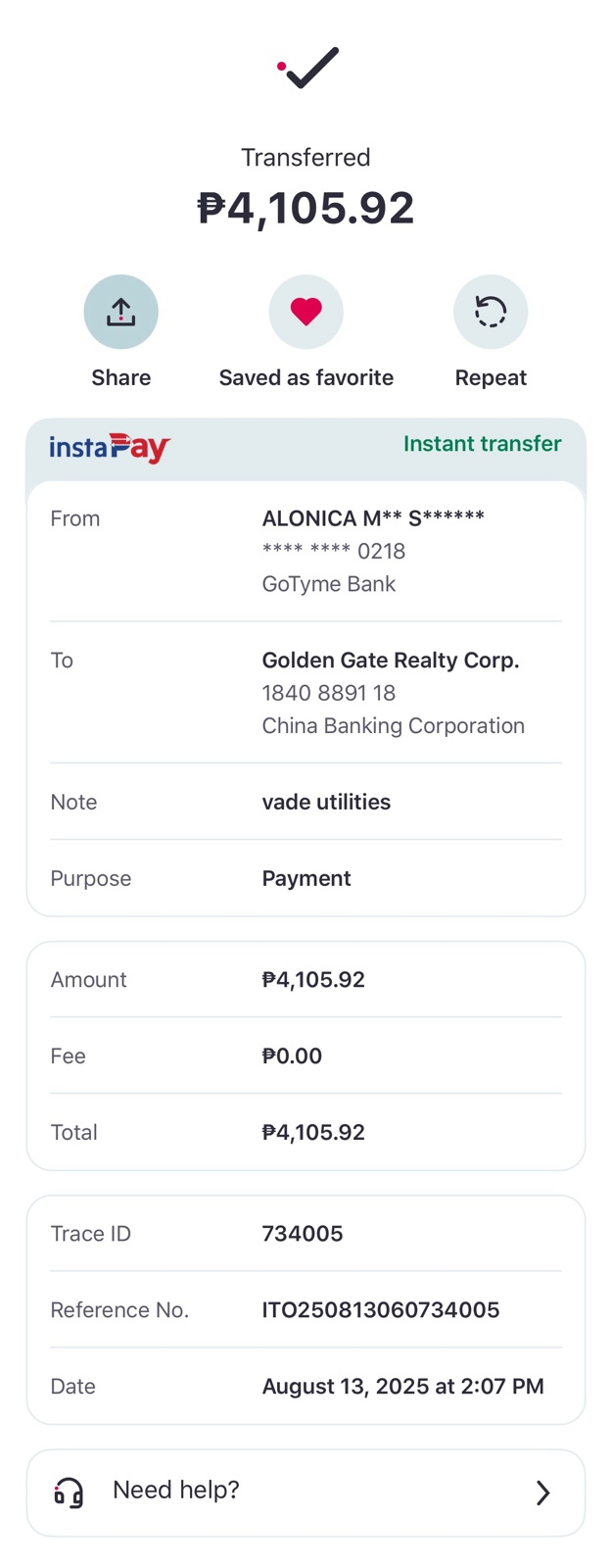Screen dimensions: 612x1568
Task: Click the vade utilities note
Action: pyautogui.click(x=326, y=802)
